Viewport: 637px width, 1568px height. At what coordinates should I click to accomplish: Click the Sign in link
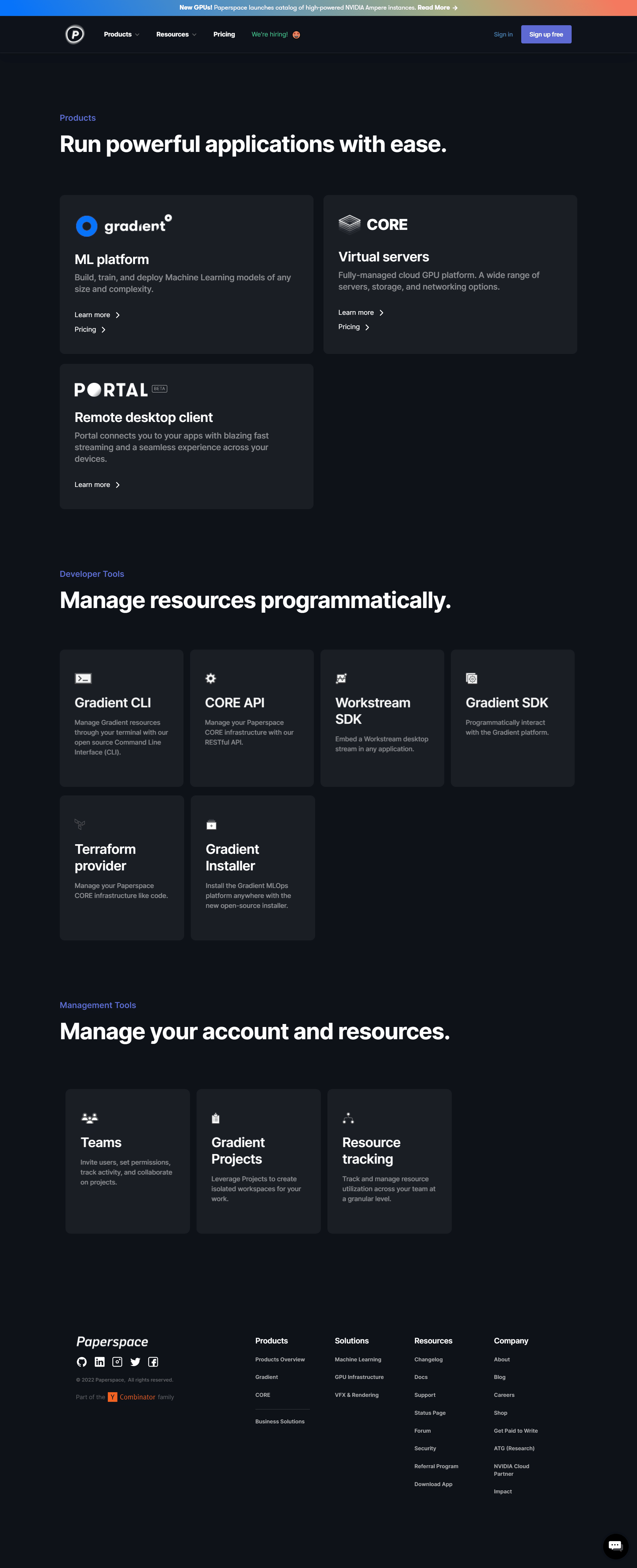pyautogui.click(x=503, y=34)
